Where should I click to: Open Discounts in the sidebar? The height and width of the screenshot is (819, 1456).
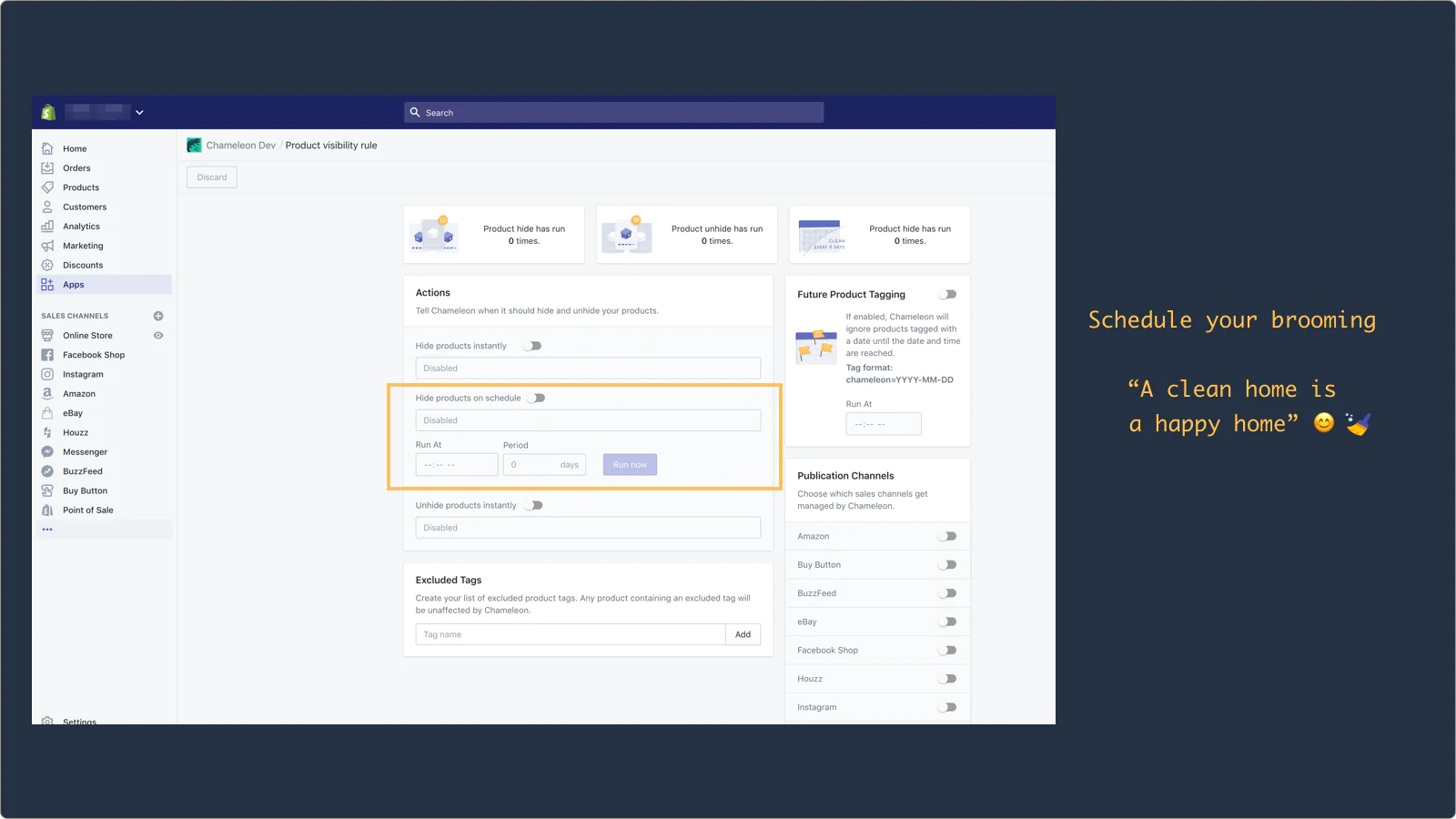pyautogui.click(x=83, y=266)
